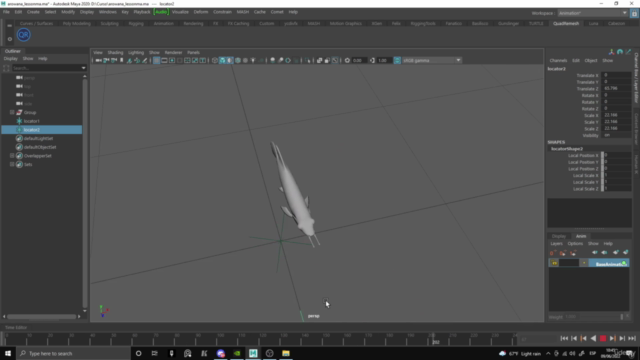Toggle BaseAnimation layer mute button

[x=584, y=263]
